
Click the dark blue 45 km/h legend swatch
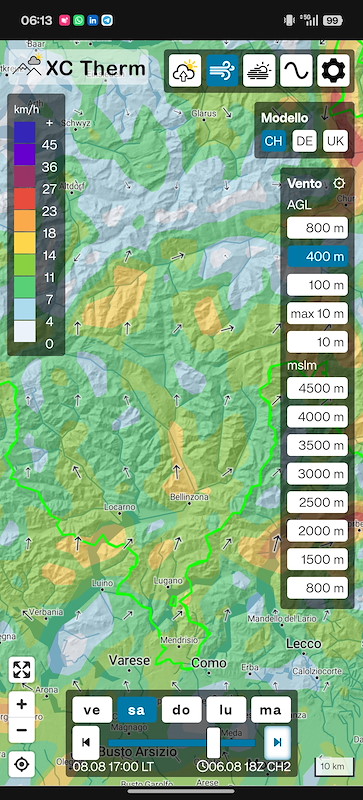pos(25,132)
